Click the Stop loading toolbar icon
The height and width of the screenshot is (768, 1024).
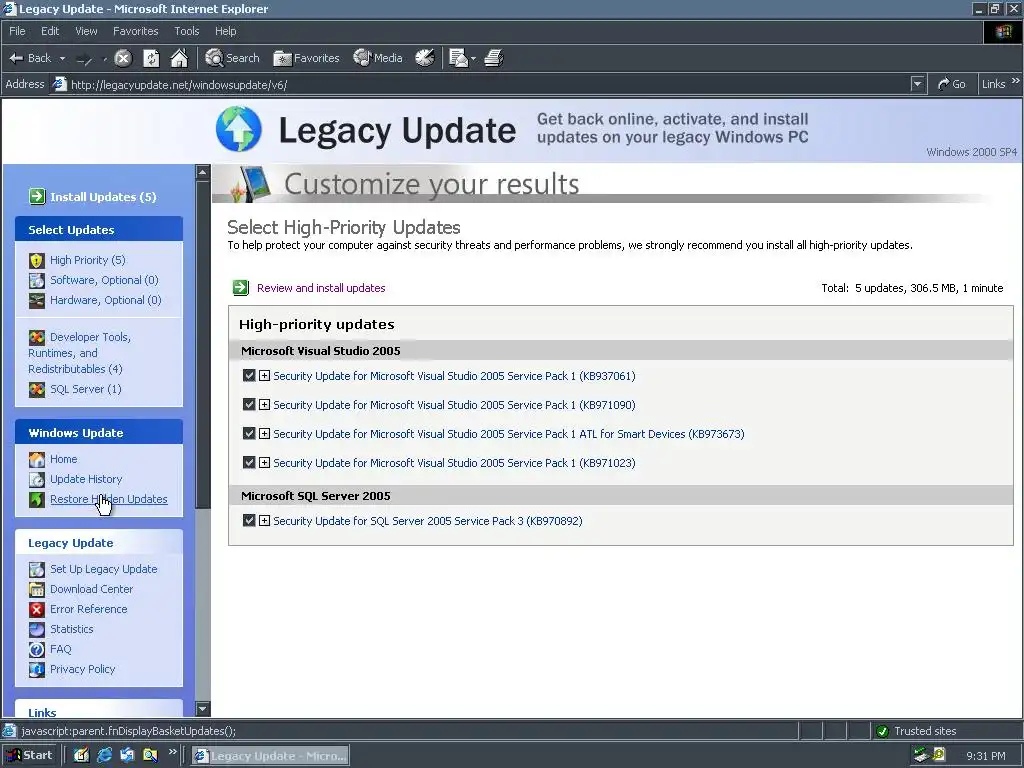(x=123, y=58)
